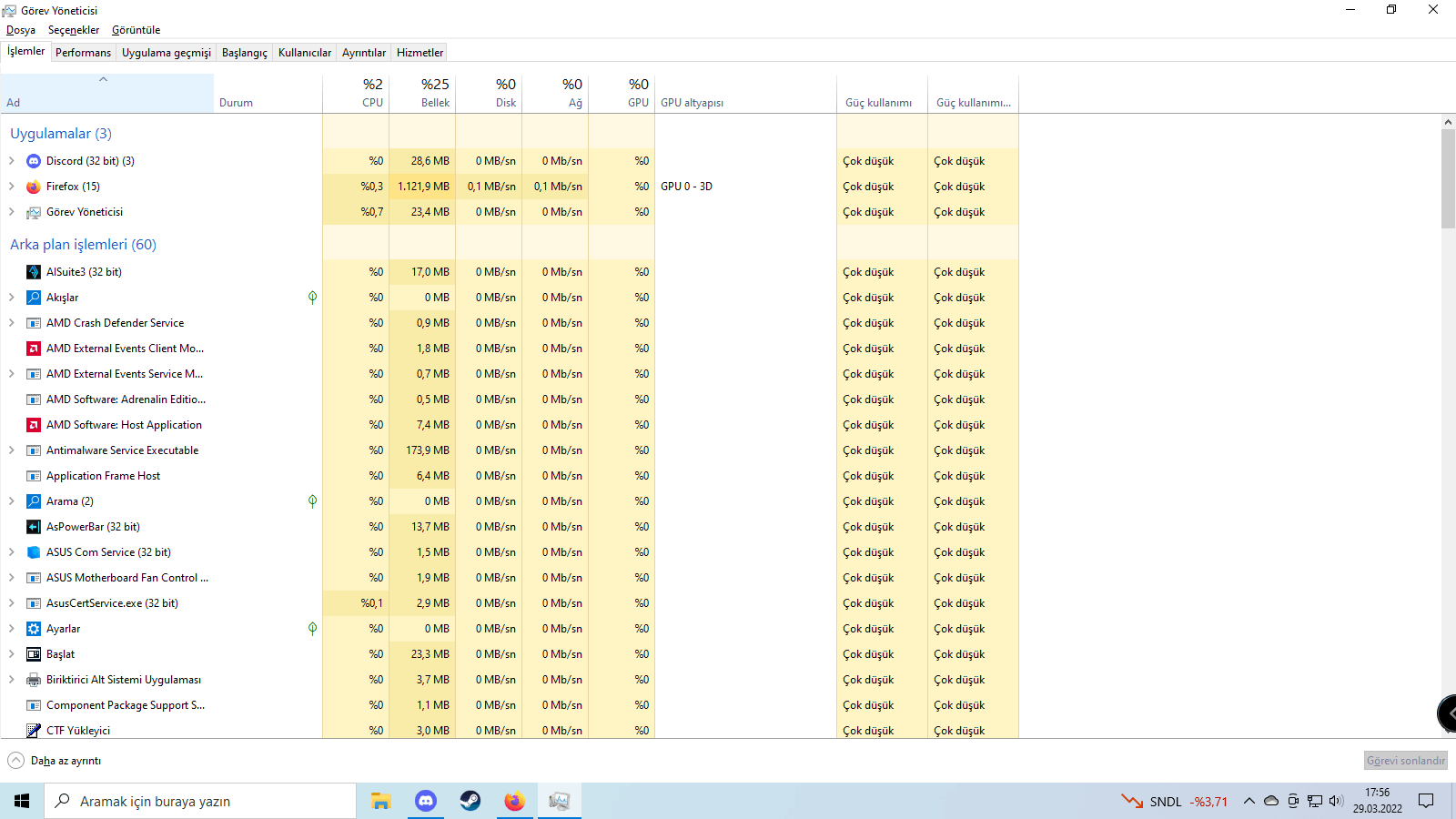Switch to the Performans tab
Screen dimensions: 1456x819
tap(83, 53)
